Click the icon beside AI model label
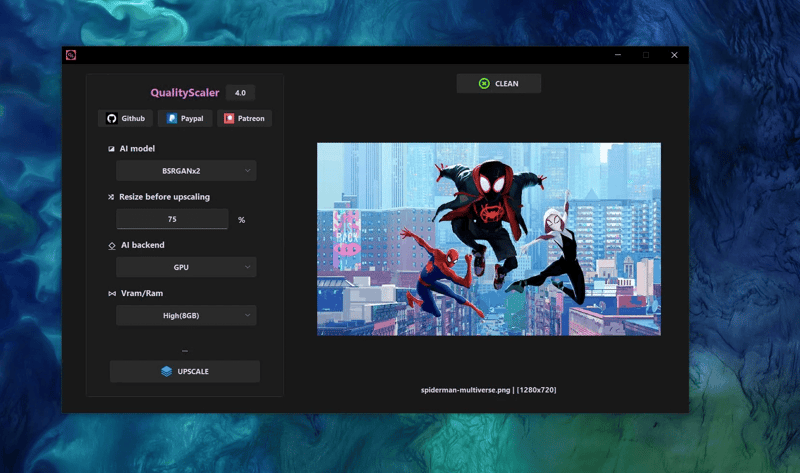This screenshot has width=800, height=473. coord(111,149)
